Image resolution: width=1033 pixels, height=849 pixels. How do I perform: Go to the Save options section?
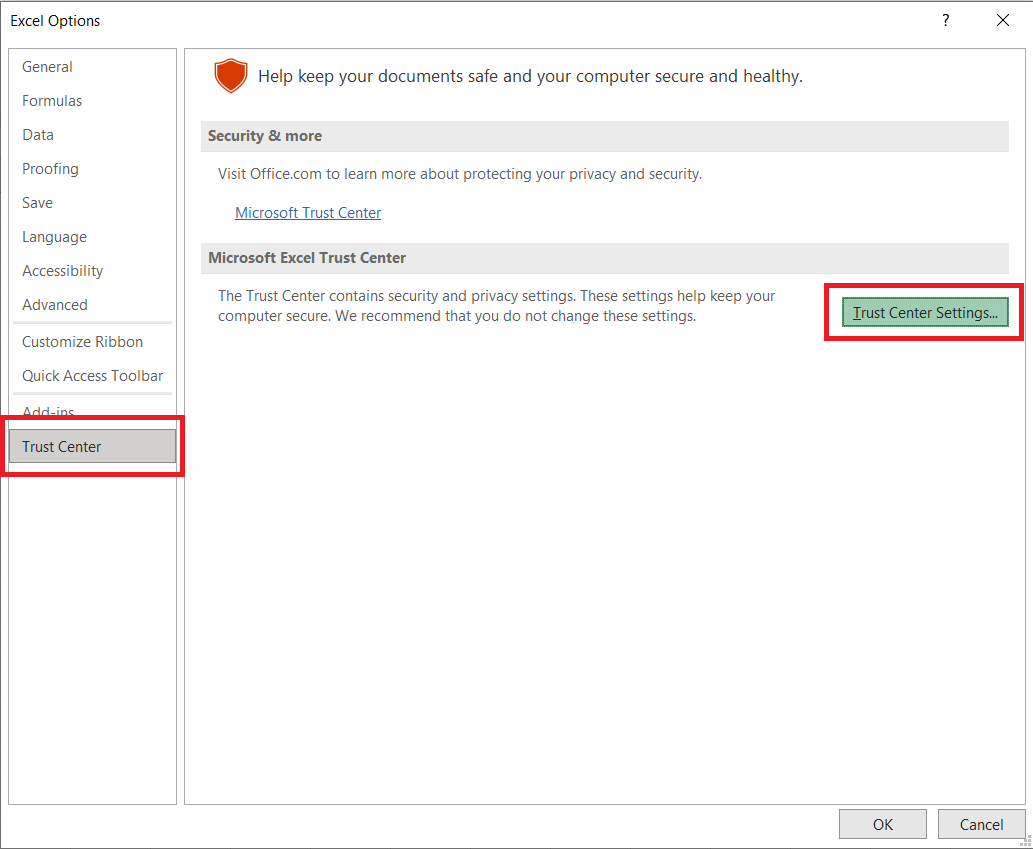point(37,203)
